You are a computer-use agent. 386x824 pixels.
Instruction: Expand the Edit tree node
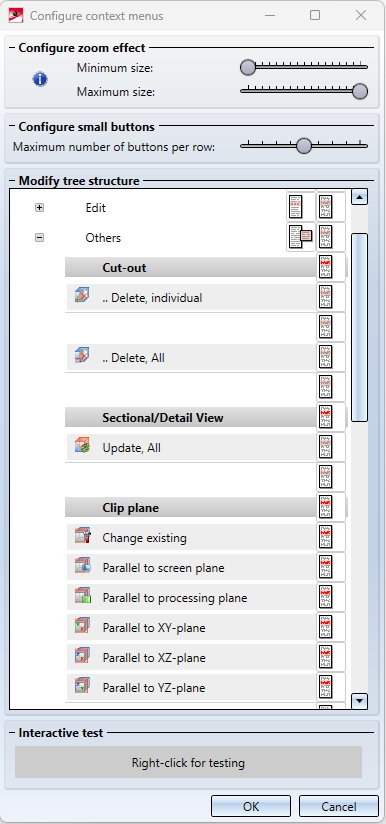click(x=39, y=208)
